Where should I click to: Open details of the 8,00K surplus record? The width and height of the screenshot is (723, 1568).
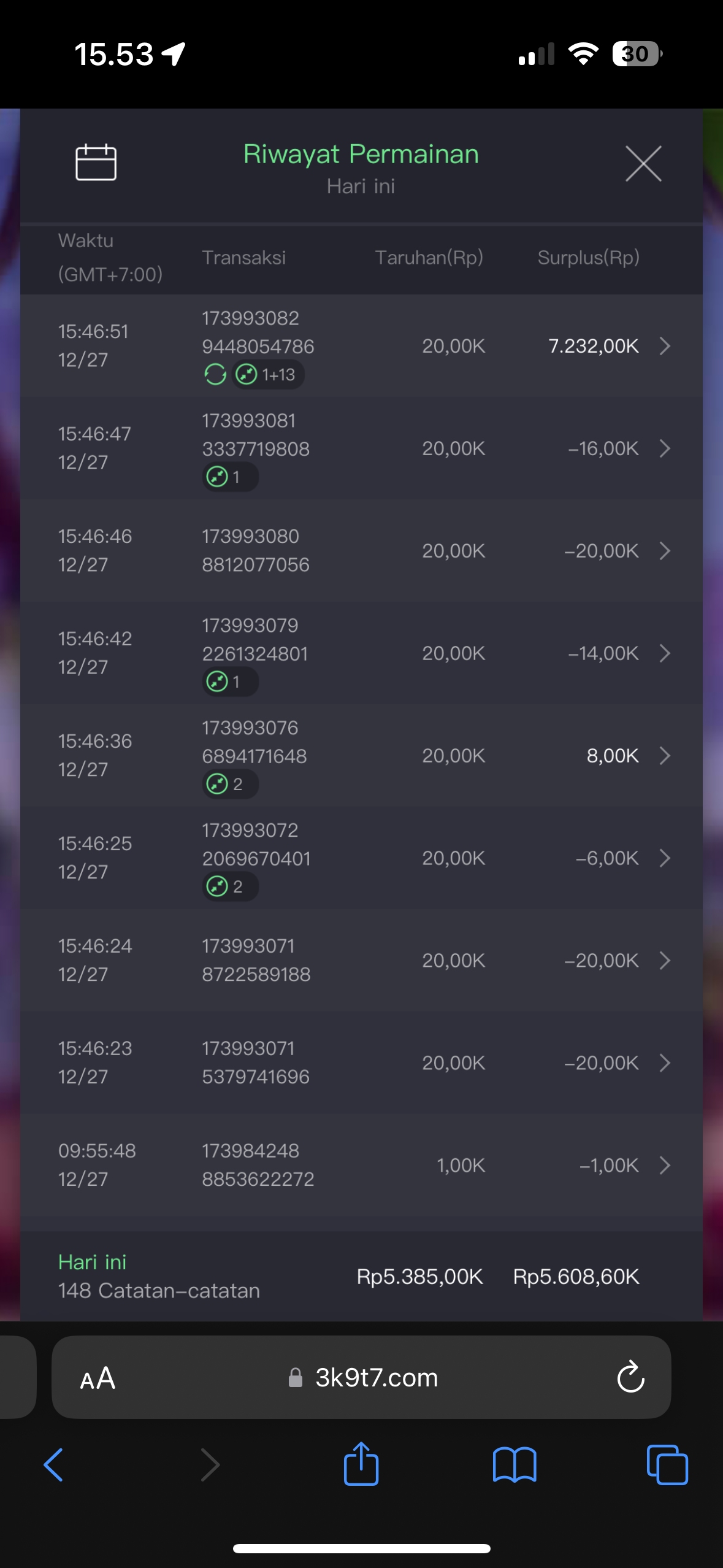point(665,756)
